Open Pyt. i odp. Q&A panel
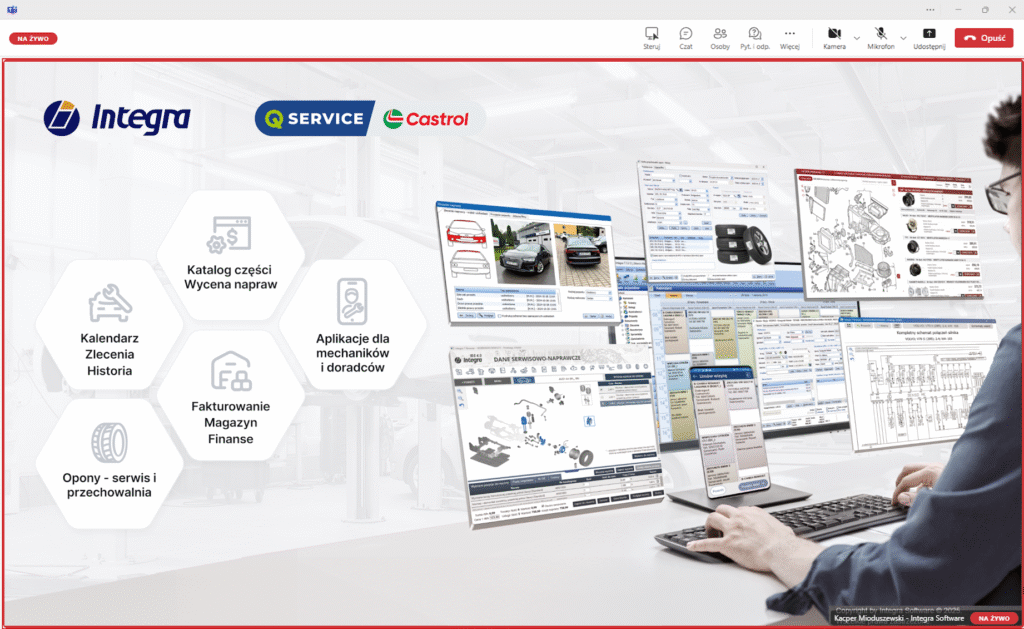Image resolution: width=1024 pixels, height=629 pixels. point(754,39)
